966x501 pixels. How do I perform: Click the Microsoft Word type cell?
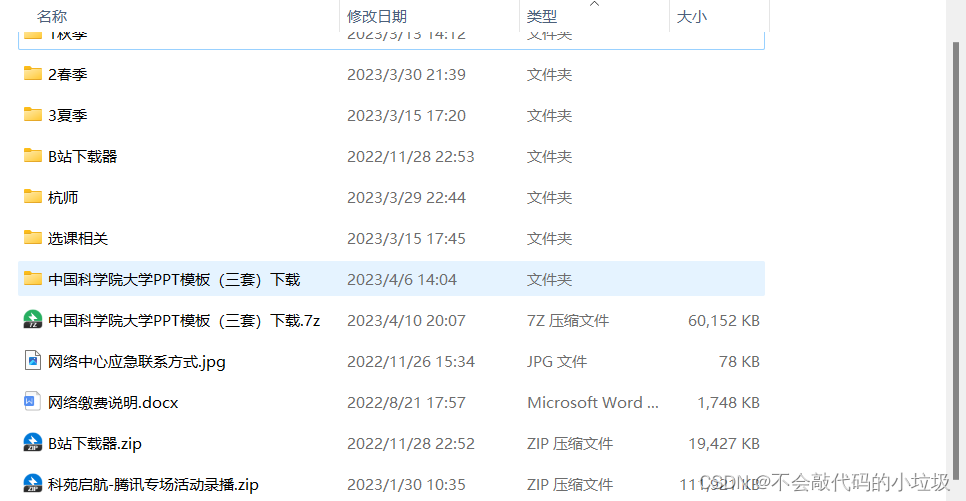[593, 402]
